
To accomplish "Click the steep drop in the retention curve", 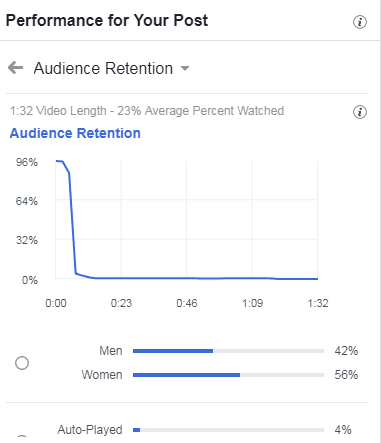I will tap(72, 223).
